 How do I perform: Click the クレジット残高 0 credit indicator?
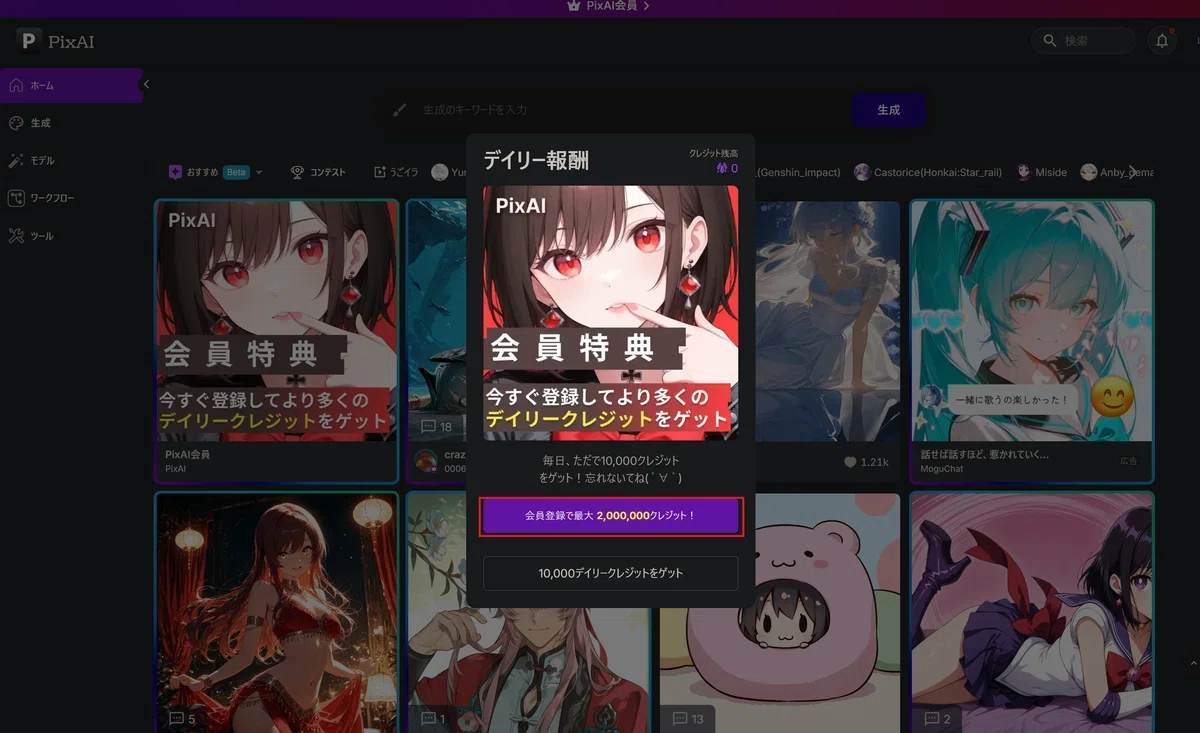pyautogui.click(x=714, y=161)
